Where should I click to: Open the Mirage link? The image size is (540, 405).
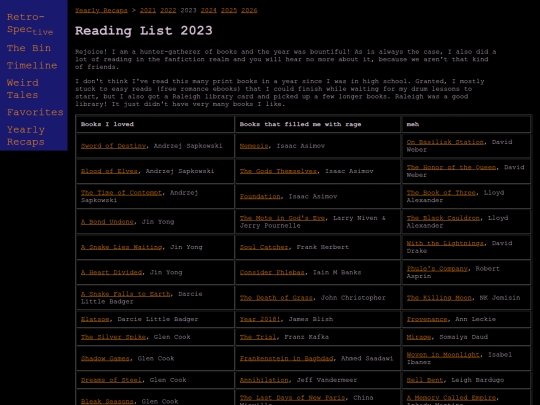click(419, 337)
